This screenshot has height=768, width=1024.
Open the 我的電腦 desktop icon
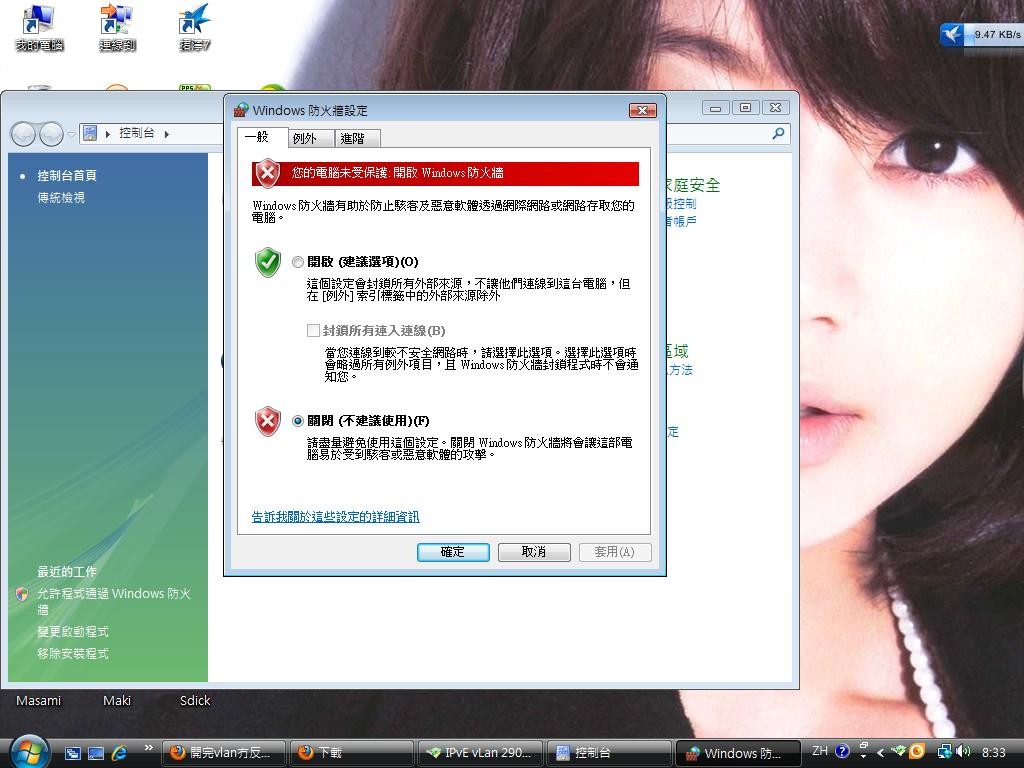(x=39, y=27)
